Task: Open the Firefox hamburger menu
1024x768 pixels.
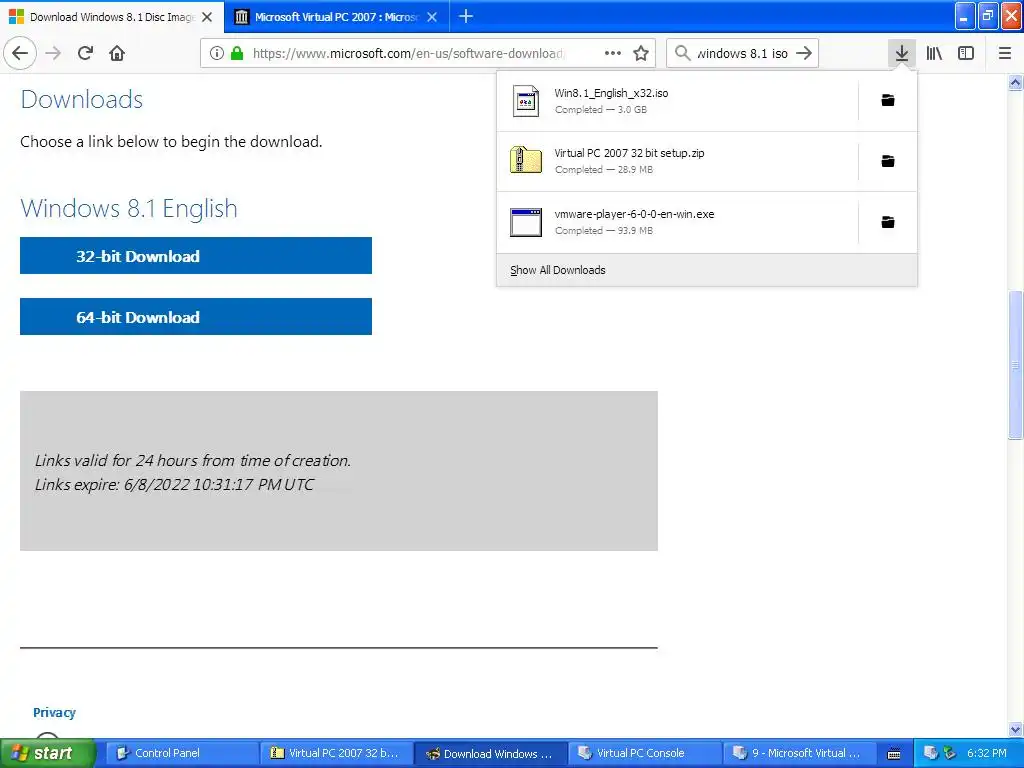Action: [1004, 53]
